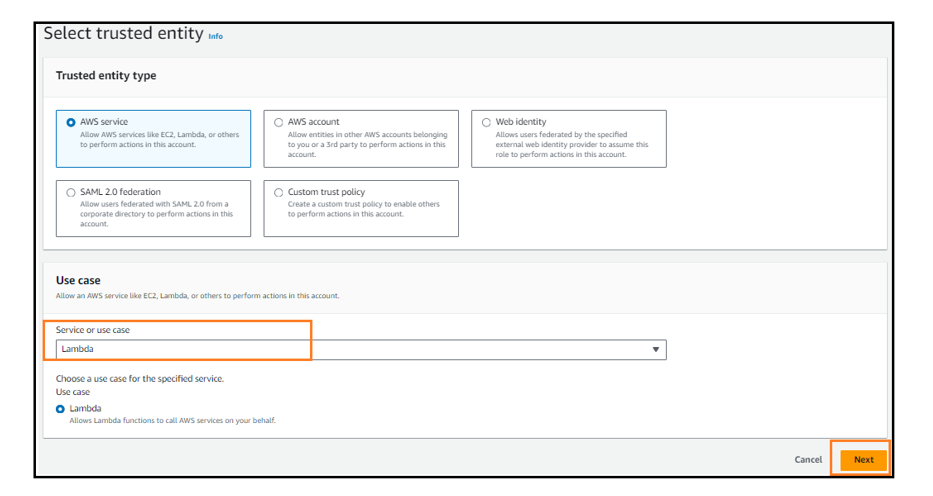Click the SAML 2.0 federation card description
933x496 pixels.
156,214
